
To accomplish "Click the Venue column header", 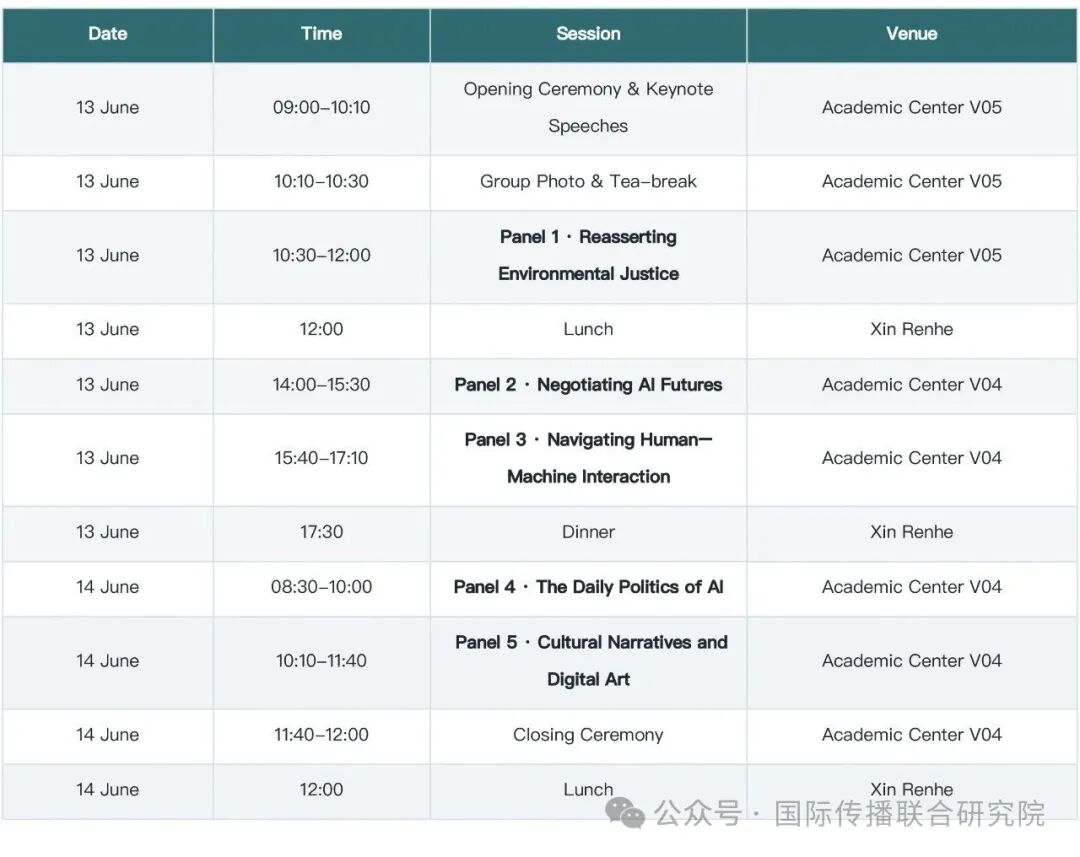I will [911, 34].
